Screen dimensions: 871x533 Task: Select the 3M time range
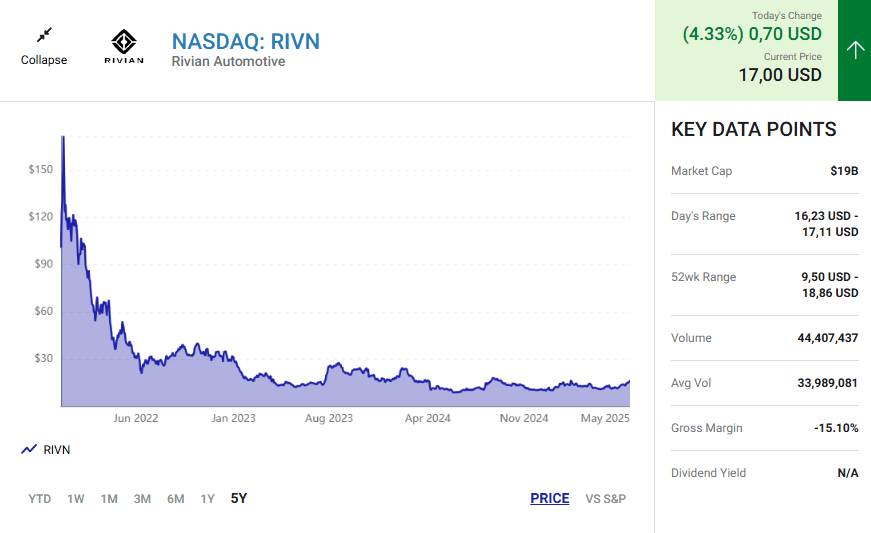[x=142, y=499]
